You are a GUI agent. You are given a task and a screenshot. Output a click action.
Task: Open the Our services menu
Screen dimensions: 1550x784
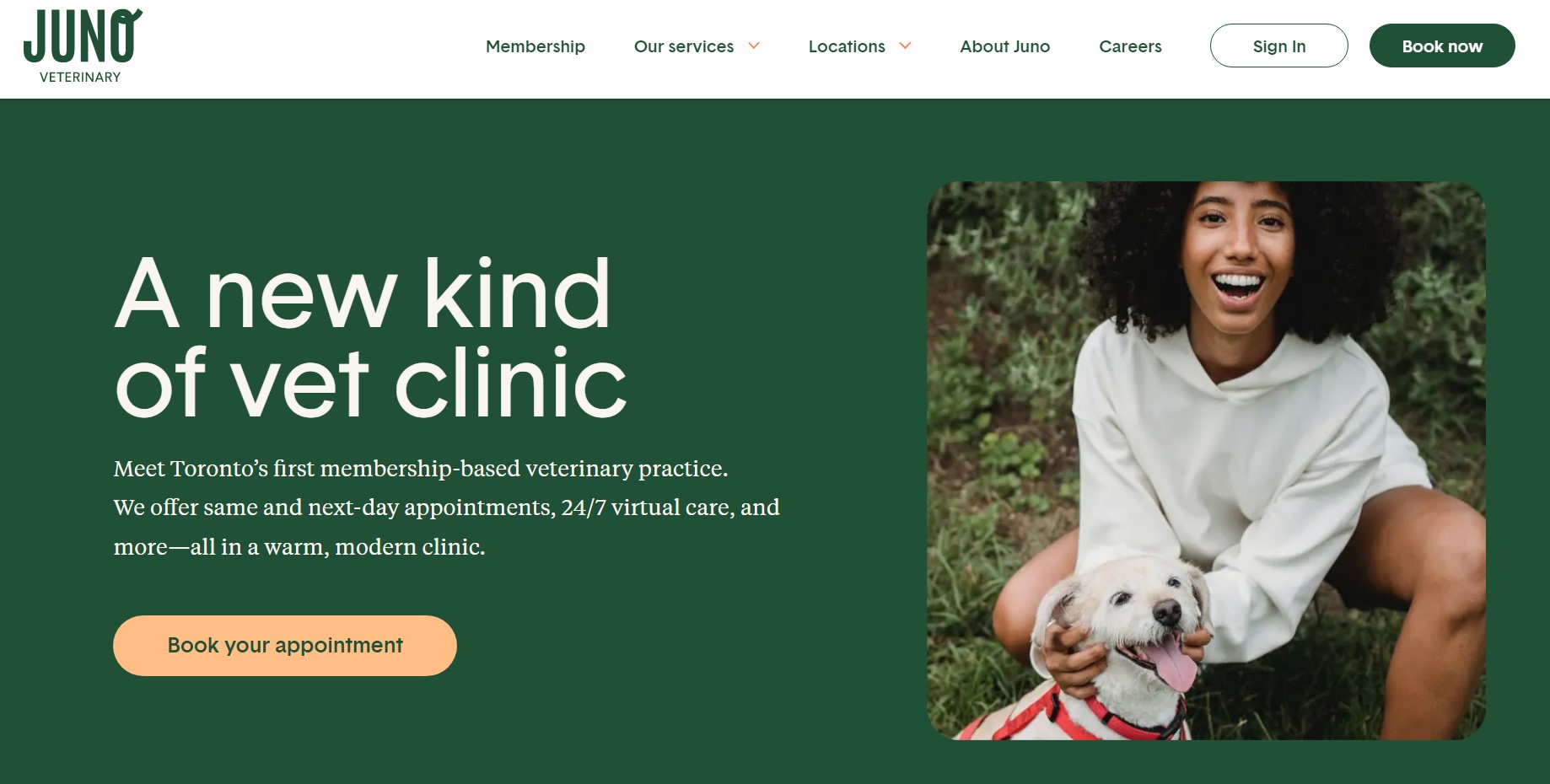684,46
